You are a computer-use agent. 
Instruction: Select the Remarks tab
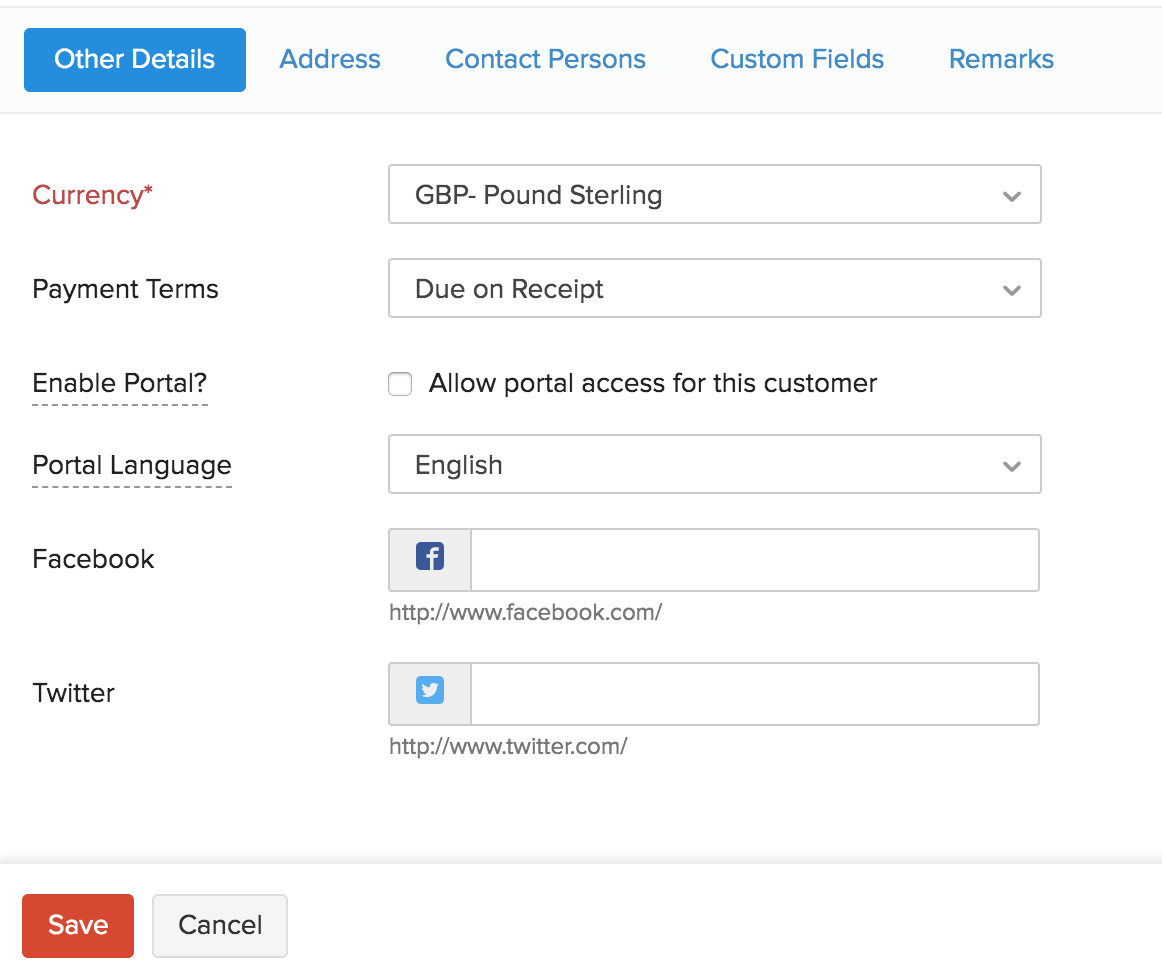point(1001,60)
